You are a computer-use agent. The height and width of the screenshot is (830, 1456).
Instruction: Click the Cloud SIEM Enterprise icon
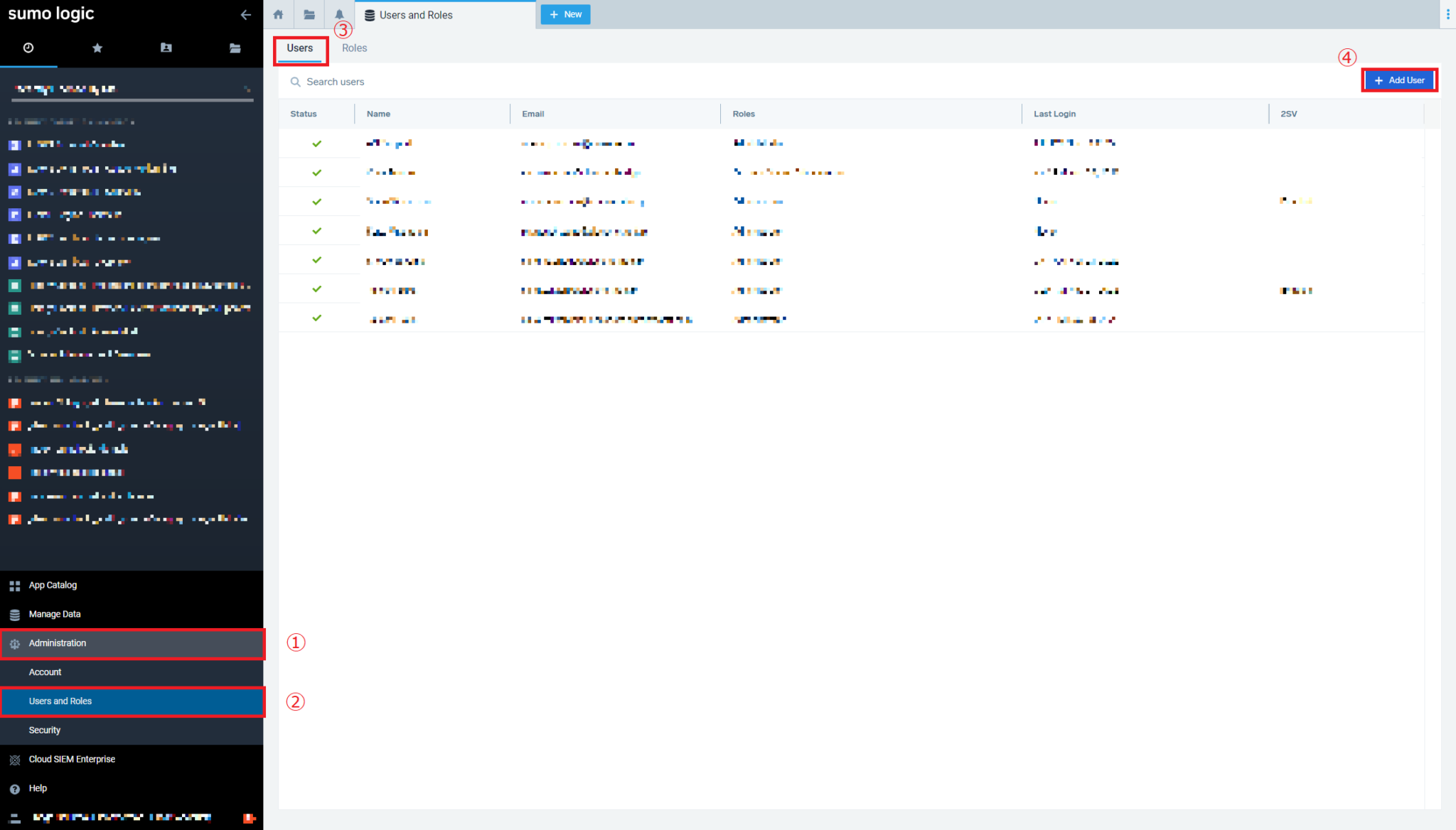[14, 759]
